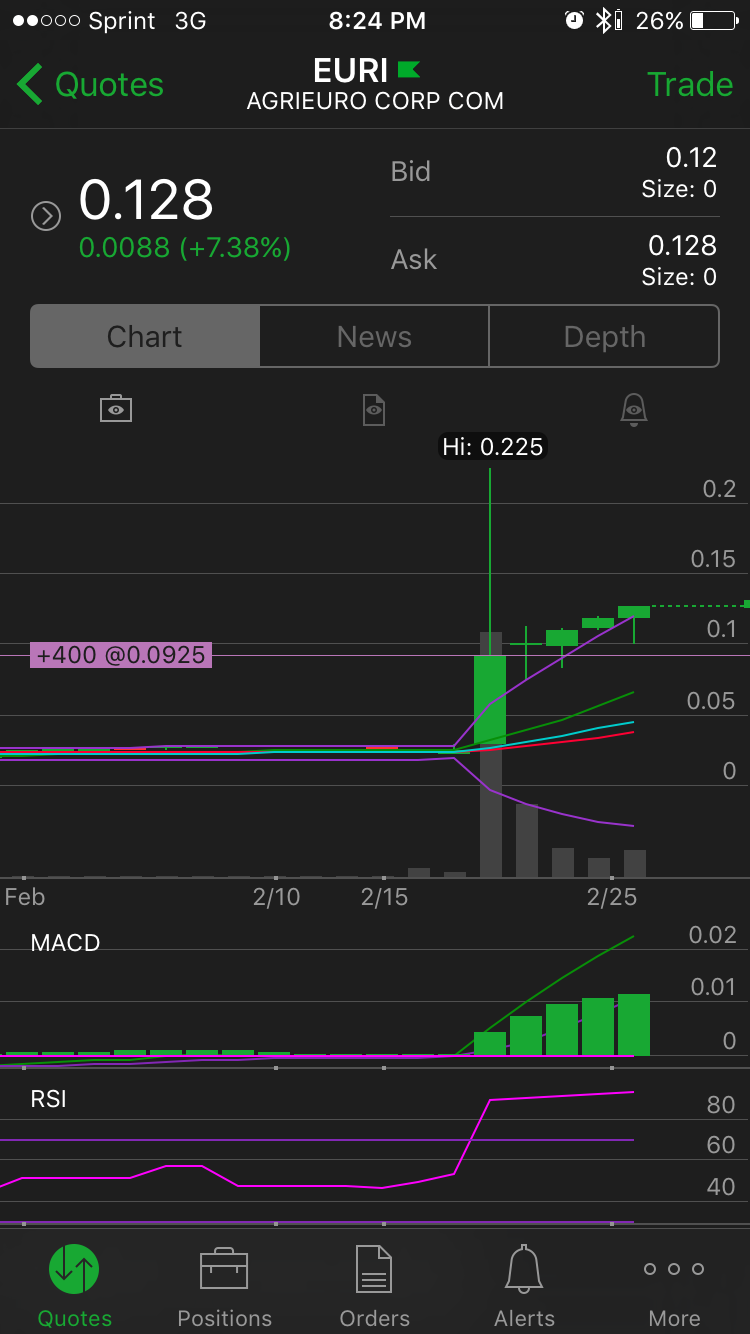750x1334 pixels.
Task: Tap the +400 @0.0925 position marker
Action: pos(121,655)
